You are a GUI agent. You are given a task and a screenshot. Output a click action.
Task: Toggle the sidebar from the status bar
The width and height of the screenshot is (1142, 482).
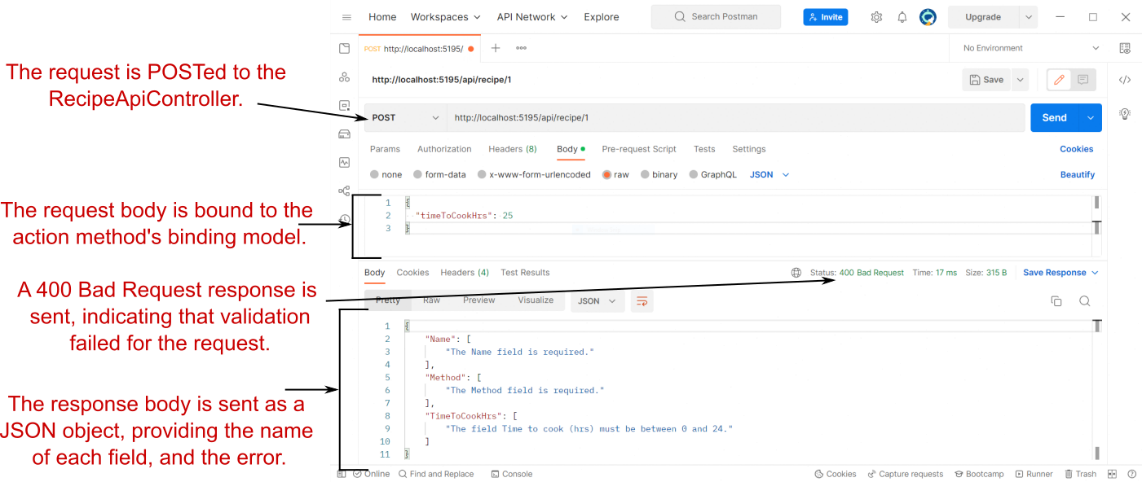342,474
